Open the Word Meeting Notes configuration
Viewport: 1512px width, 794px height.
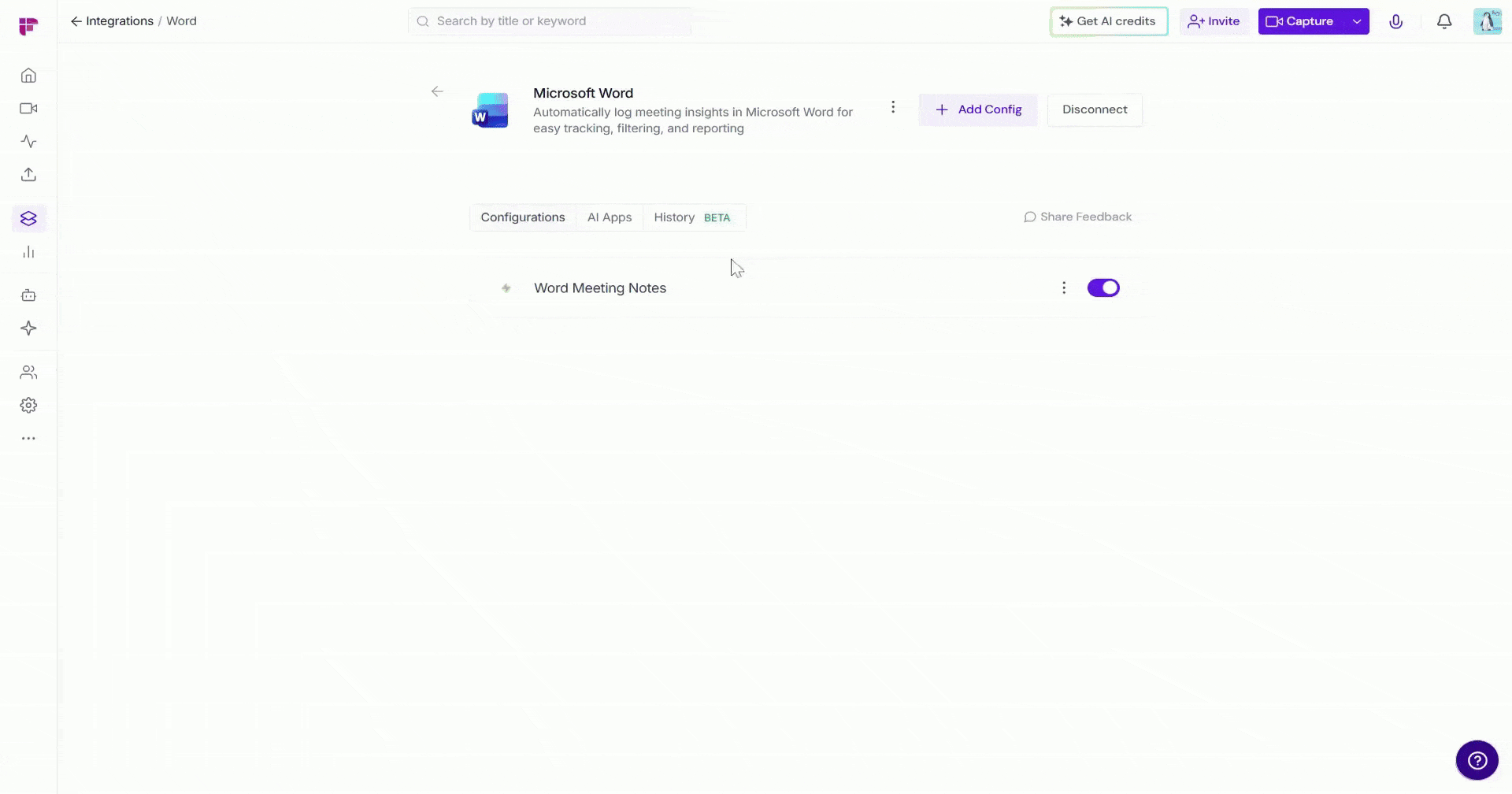coord(600,288)
